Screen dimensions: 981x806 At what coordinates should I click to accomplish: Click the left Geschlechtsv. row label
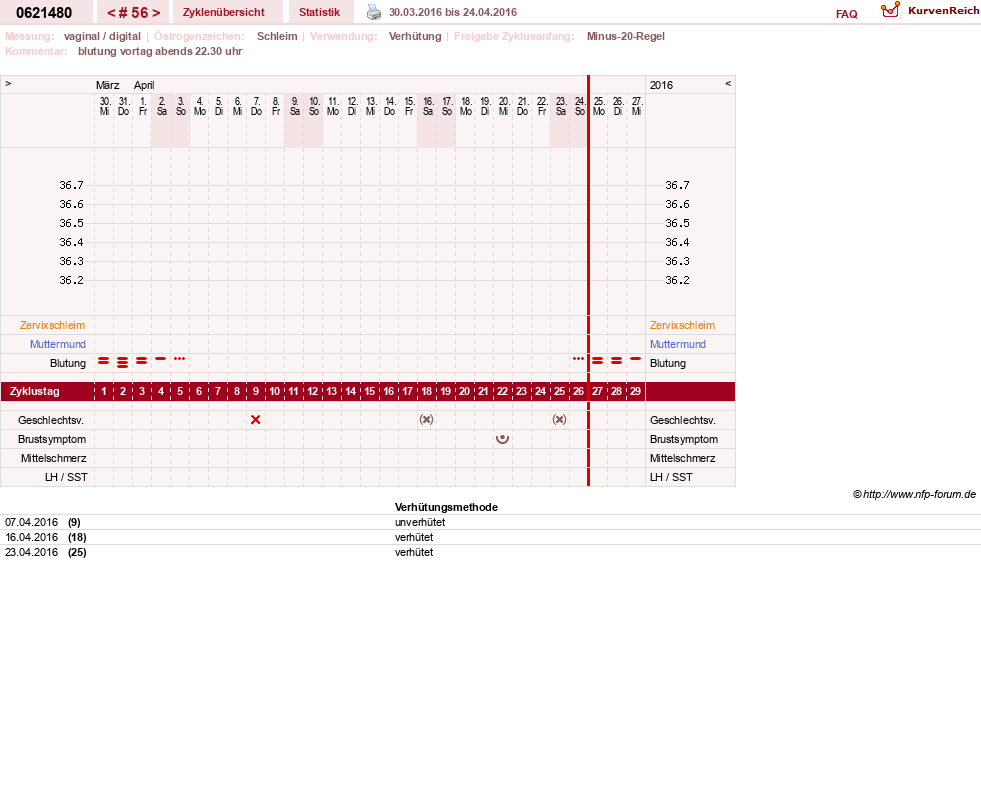[x=51, y=421]
